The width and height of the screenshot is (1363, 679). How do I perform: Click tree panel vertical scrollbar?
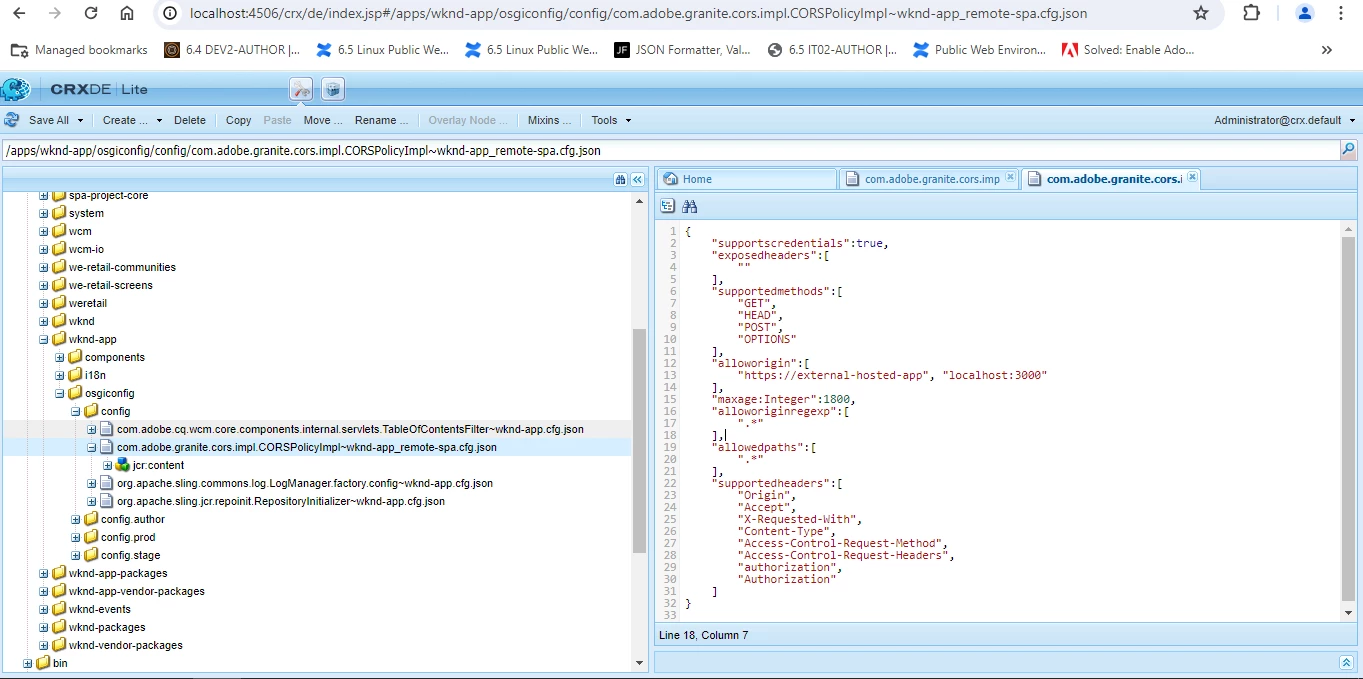[640, 440]
